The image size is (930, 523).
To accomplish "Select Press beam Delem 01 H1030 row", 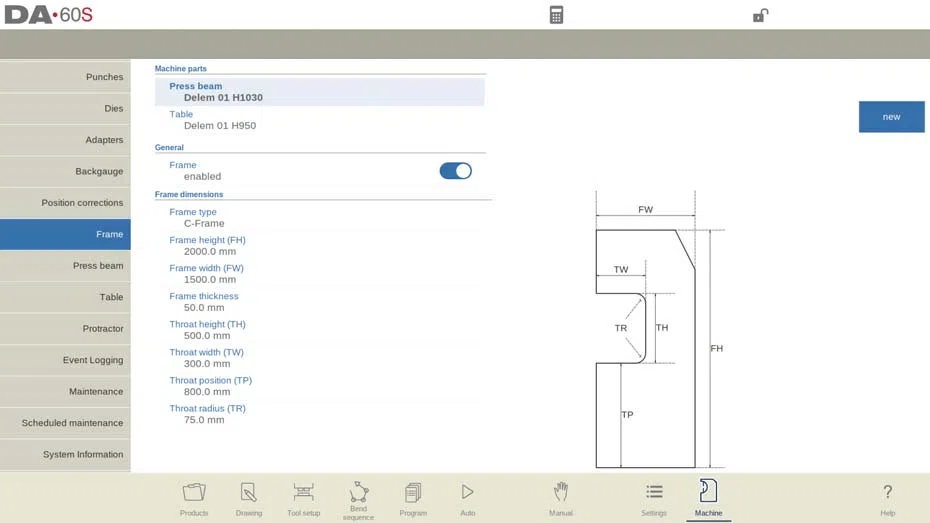I will 320,92.
